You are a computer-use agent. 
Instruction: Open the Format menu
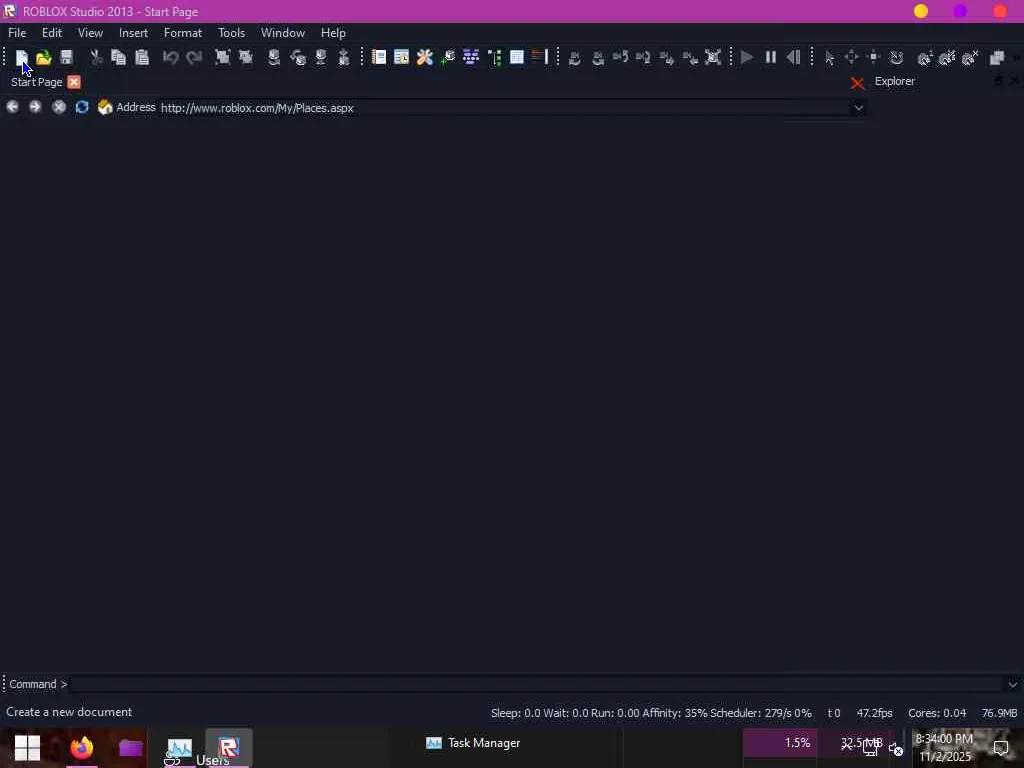tap(183, 33)
